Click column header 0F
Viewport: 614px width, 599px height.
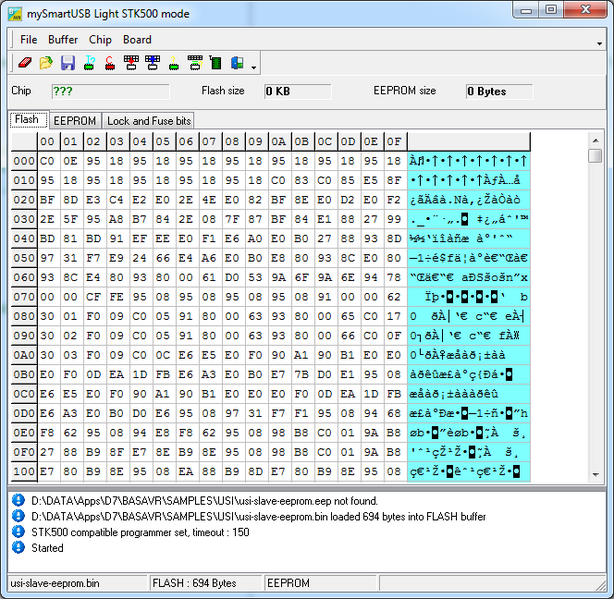394,141
